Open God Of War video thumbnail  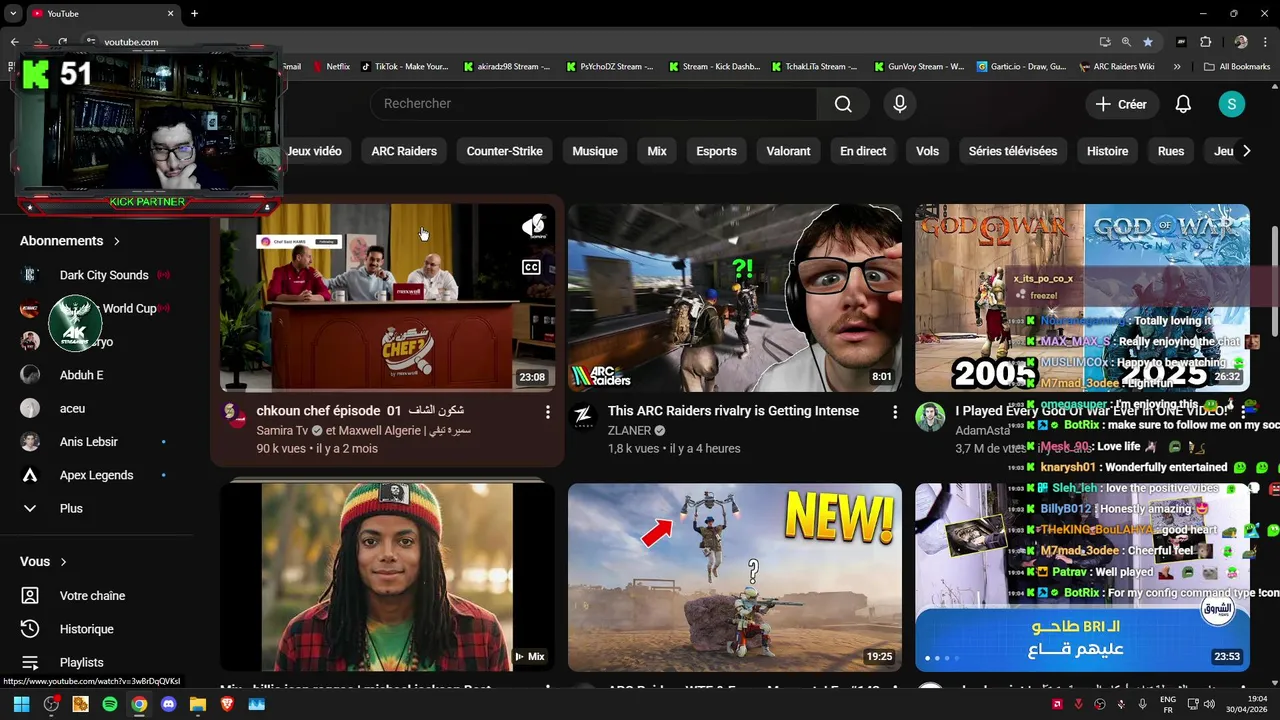coord(1082,298)
